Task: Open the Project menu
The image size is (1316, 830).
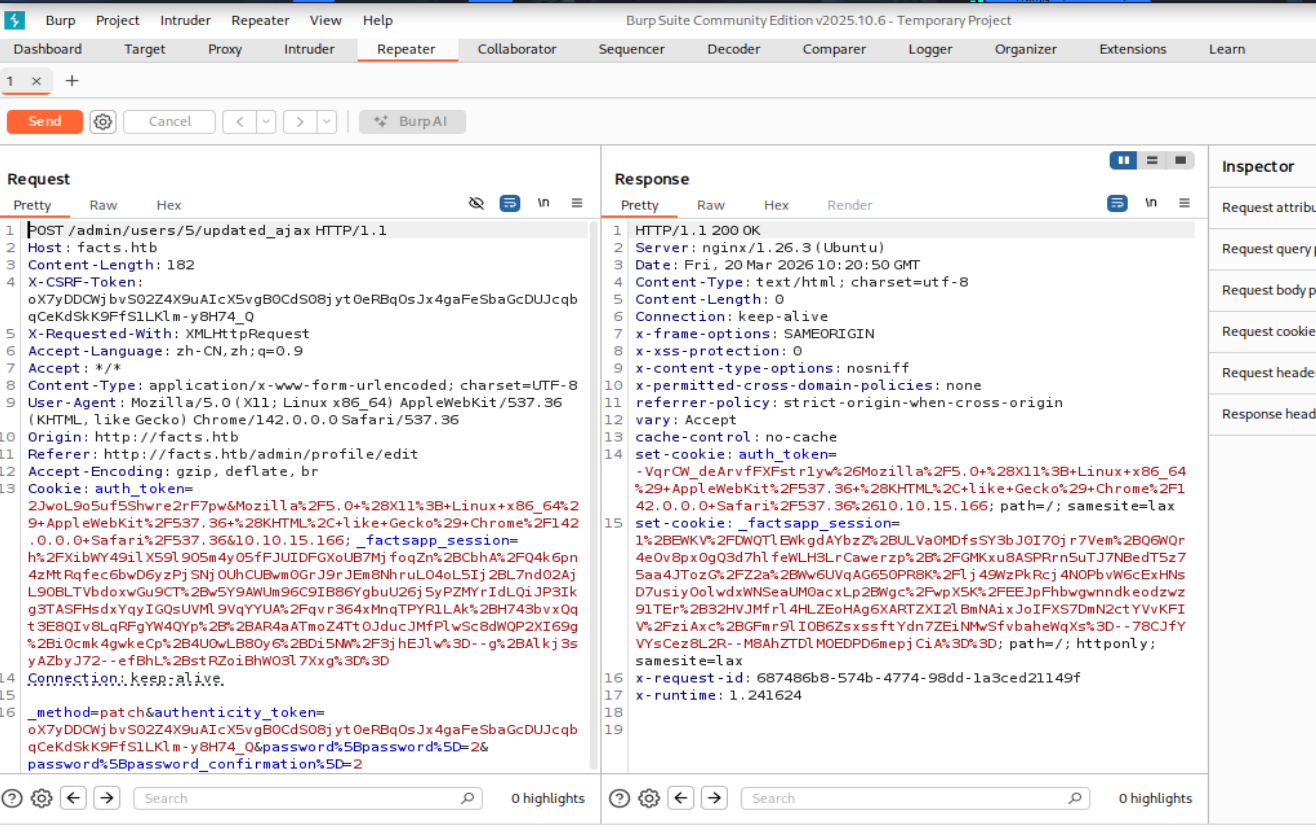Action: 118,20
